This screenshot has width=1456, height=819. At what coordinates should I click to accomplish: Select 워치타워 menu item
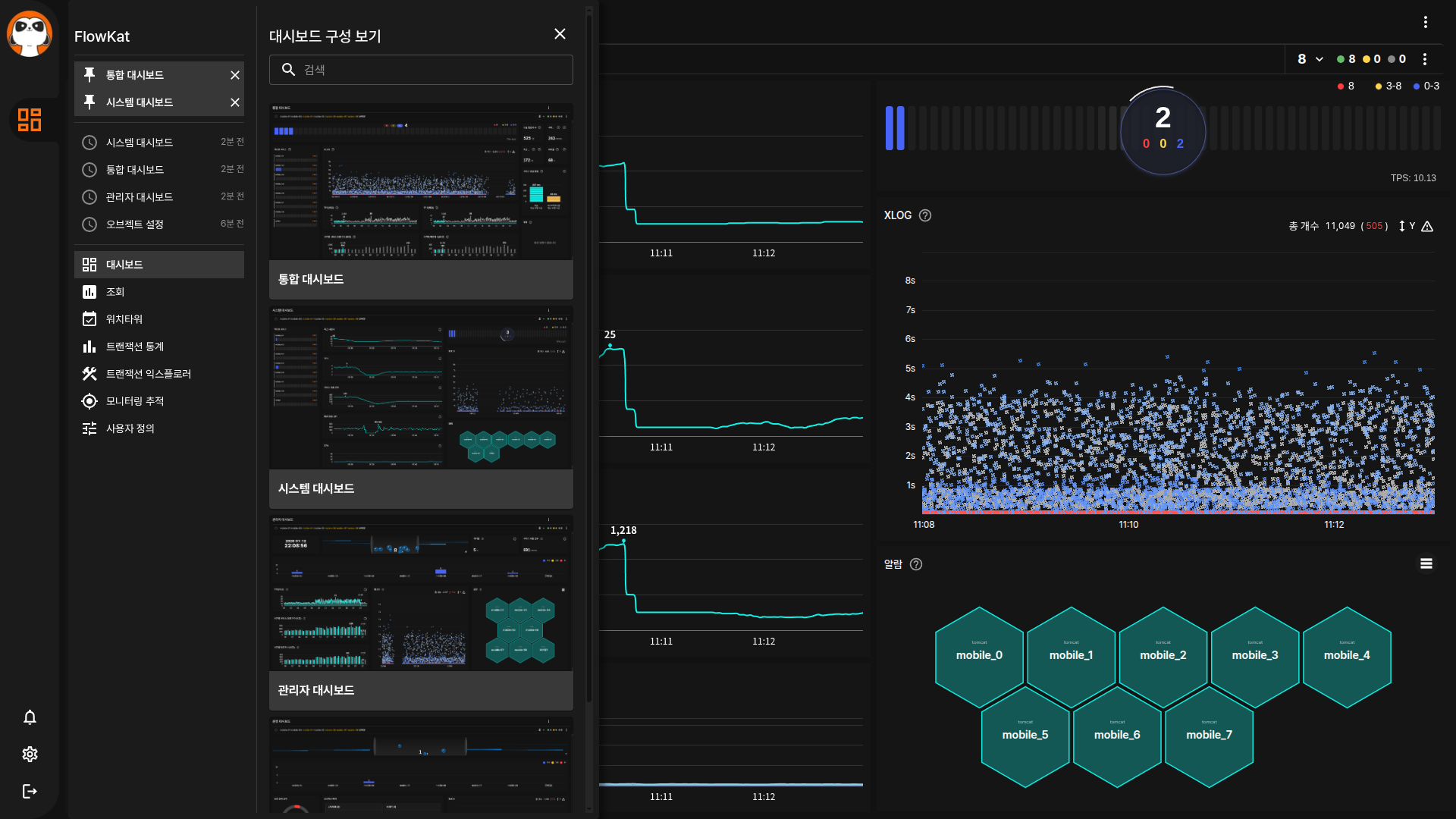click(124, 319)
